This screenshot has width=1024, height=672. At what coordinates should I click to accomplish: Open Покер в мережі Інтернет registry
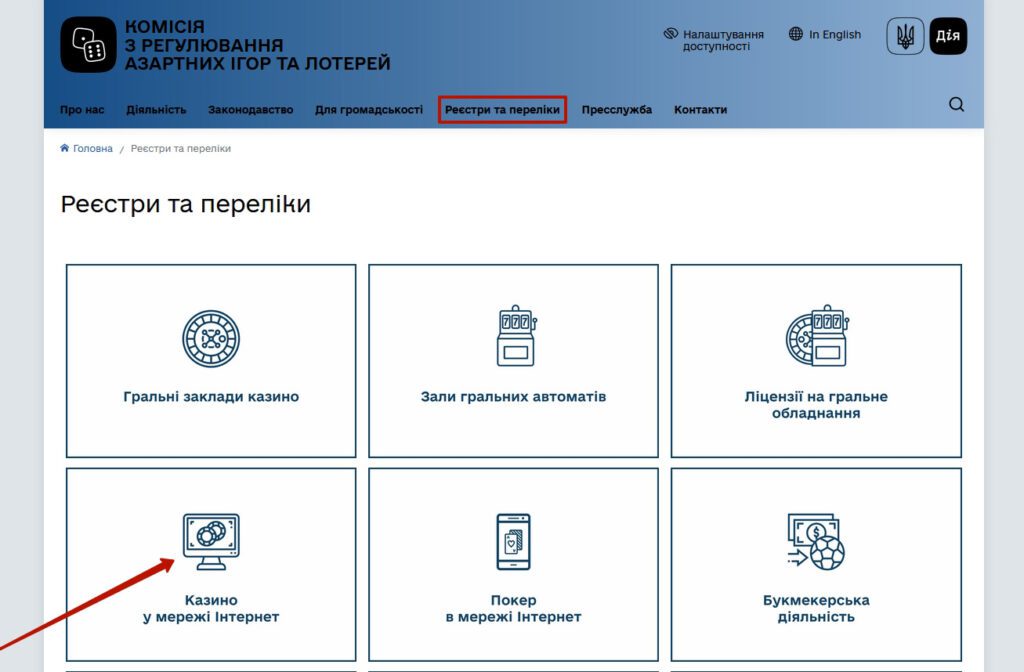(x=513, y=564)
